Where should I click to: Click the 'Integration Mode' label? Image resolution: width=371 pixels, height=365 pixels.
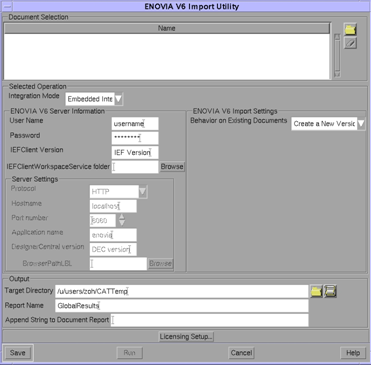34,96
